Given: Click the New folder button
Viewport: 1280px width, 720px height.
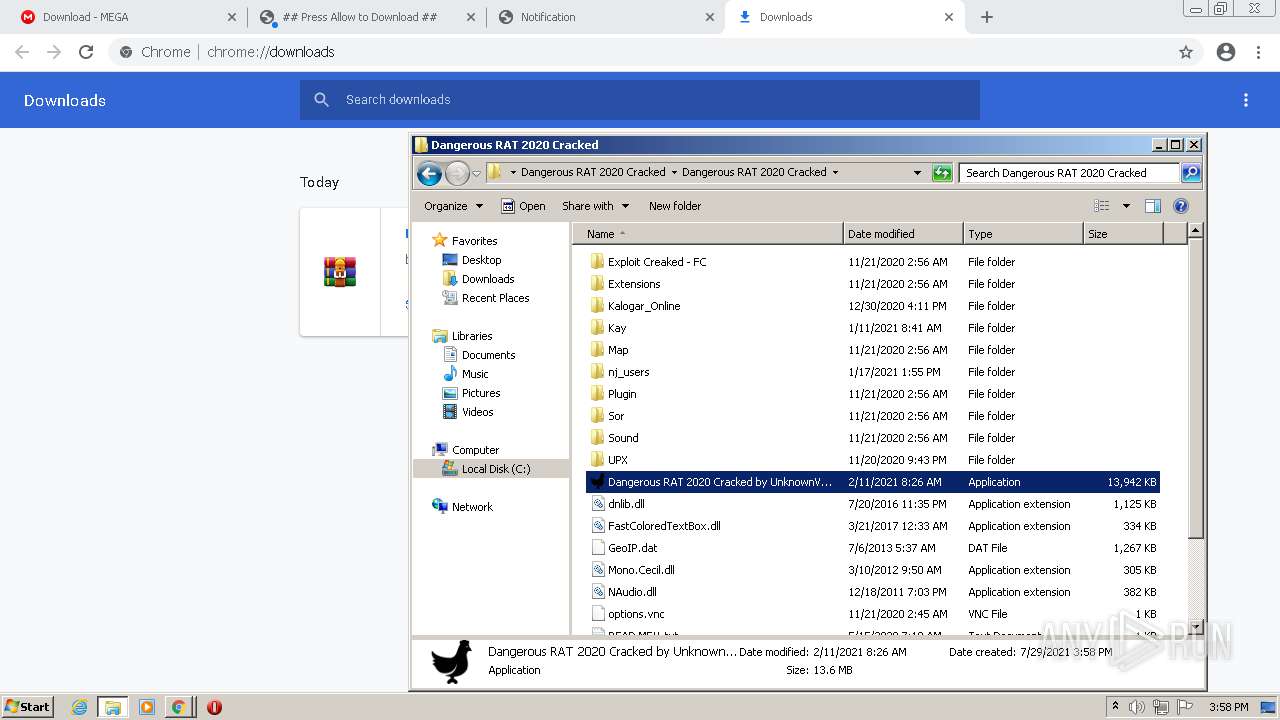Looking at the screenshot, I should tap(675, 206).
